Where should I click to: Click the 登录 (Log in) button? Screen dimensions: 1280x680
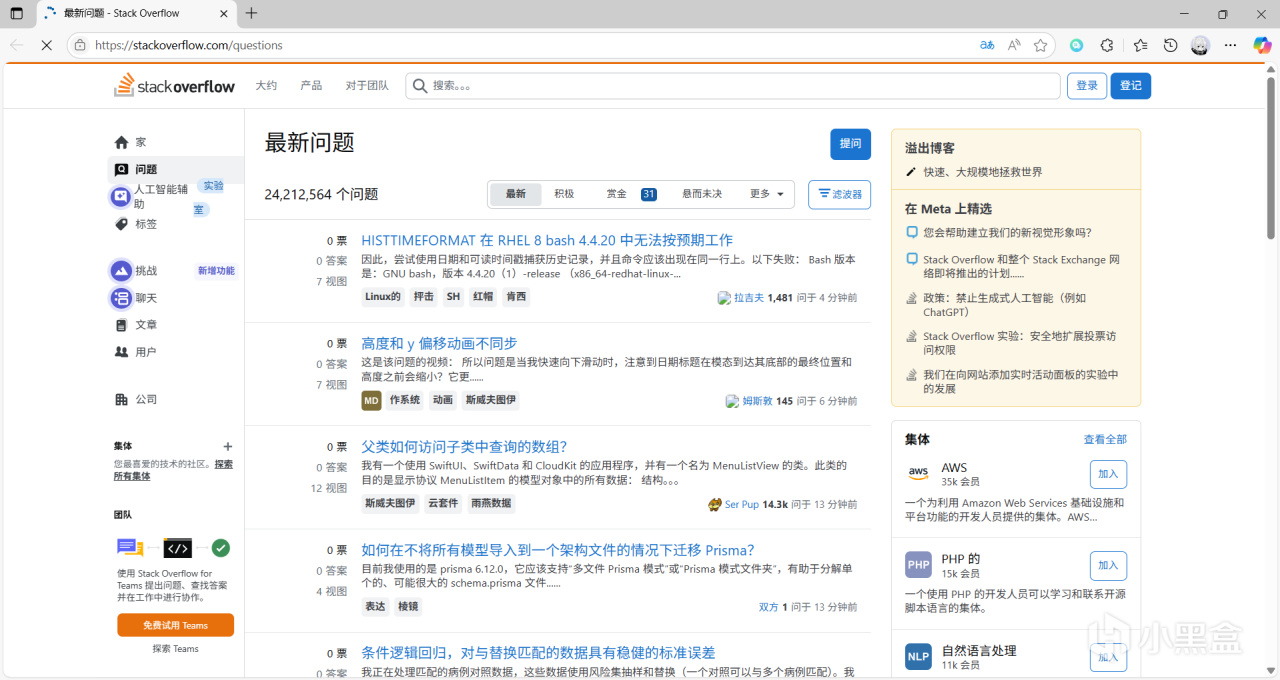pyautogui.click(x=1087, y=86)
